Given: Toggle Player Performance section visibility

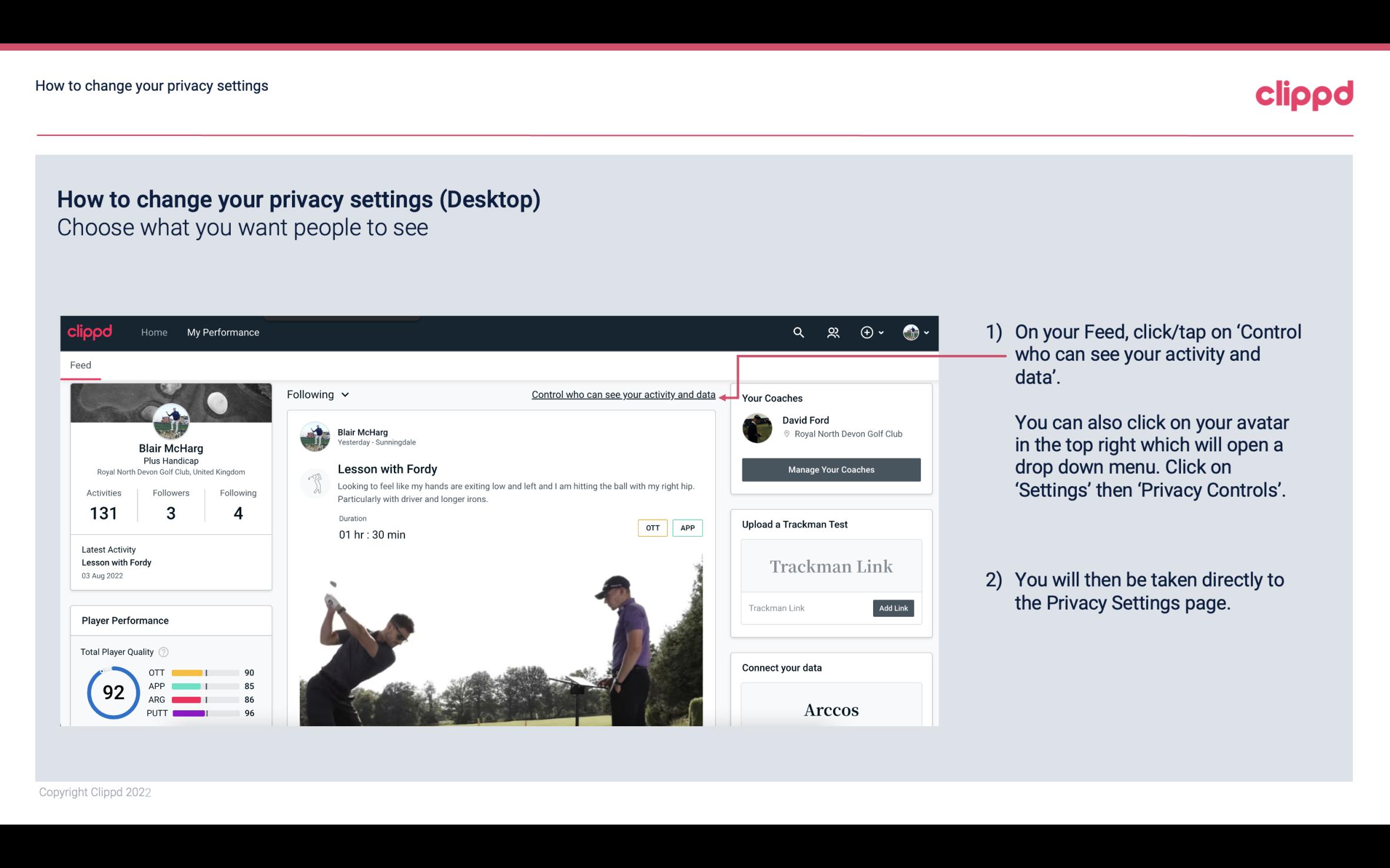Looking at the screenshot, I should pos(125,620).
